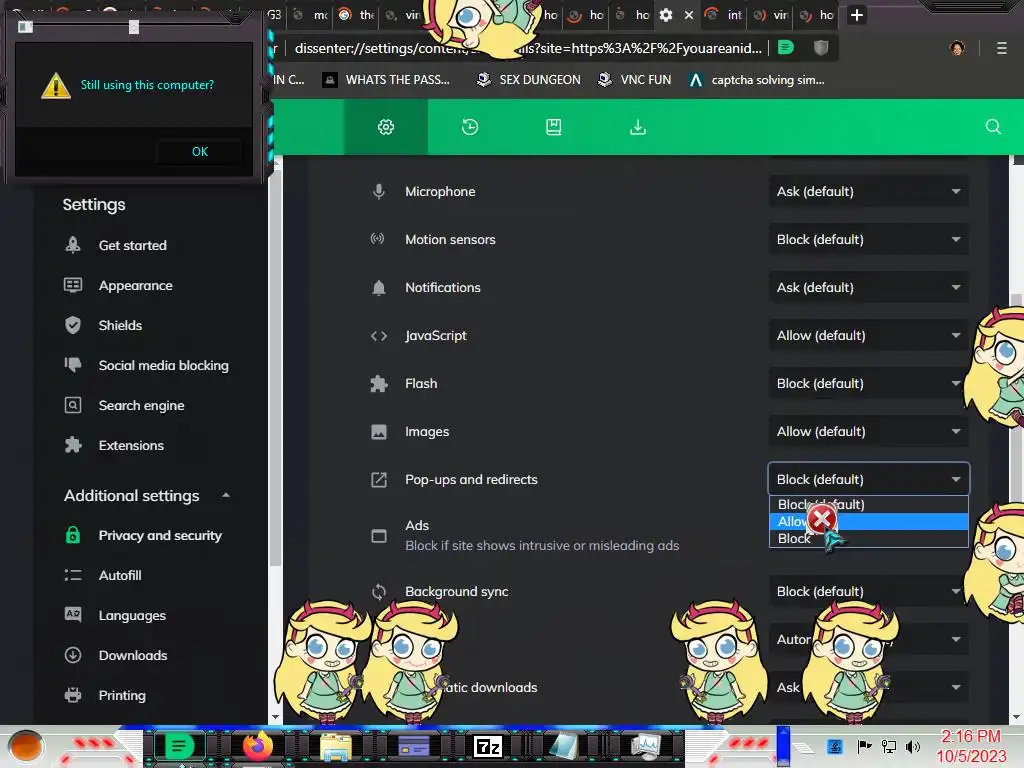Click the green Privacy lock icon
The height and width of the screenshot is (768, 1024).
(73, 535)
